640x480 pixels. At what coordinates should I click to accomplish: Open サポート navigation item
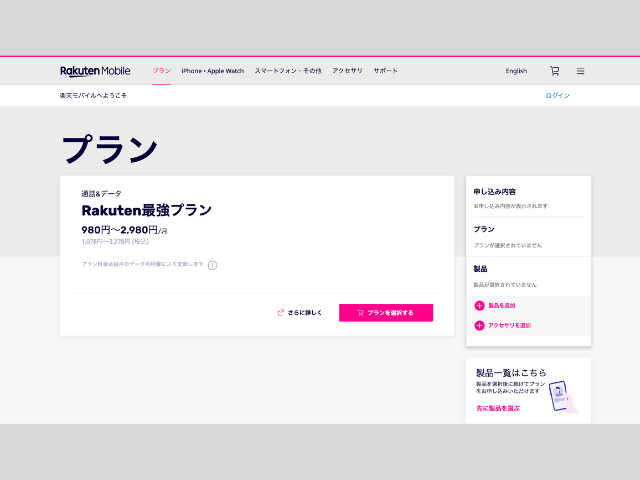coord(386,71)
